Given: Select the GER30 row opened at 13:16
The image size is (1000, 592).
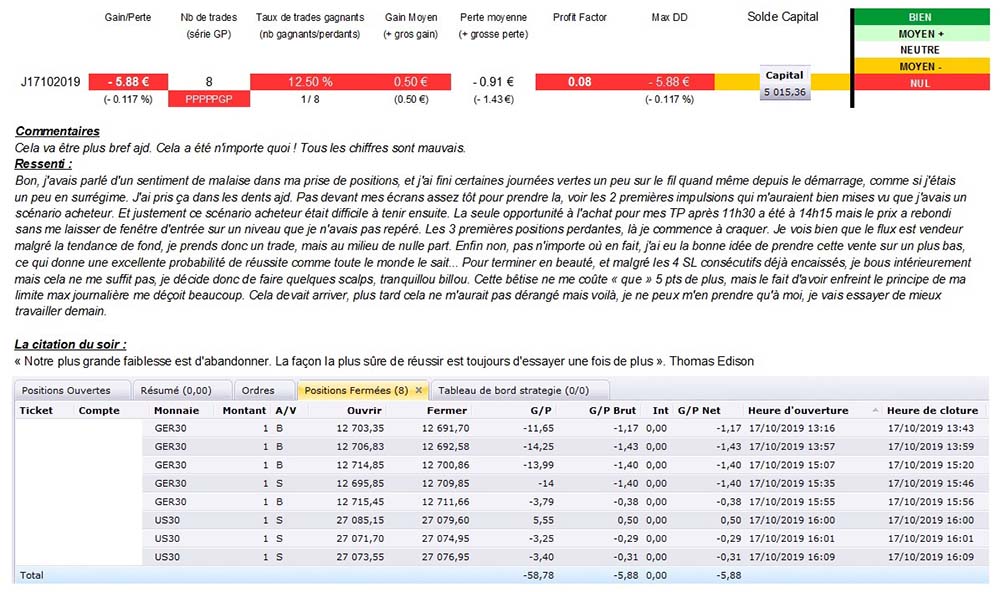Looking at the screenshot, I should [565, 428].
